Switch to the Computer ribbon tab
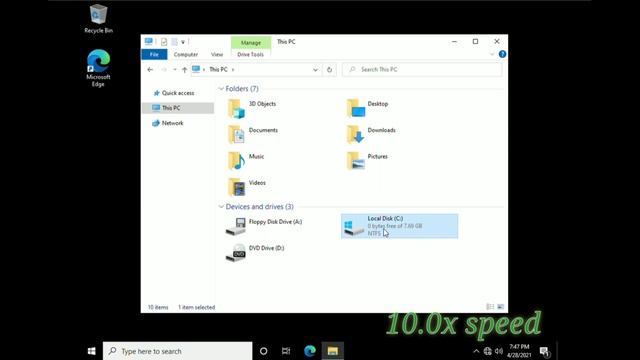Image resolution: width=640 pixels, height=360 pixels. 186,54
